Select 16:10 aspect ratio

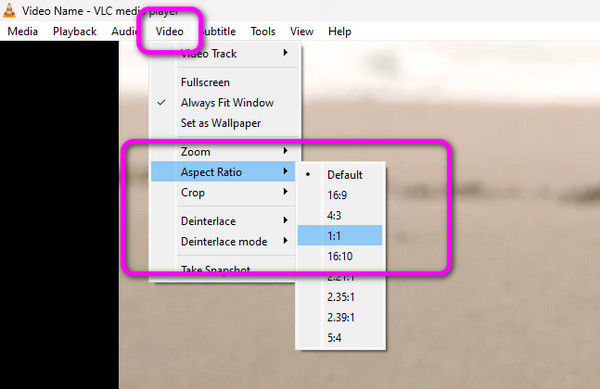[340, 256]
